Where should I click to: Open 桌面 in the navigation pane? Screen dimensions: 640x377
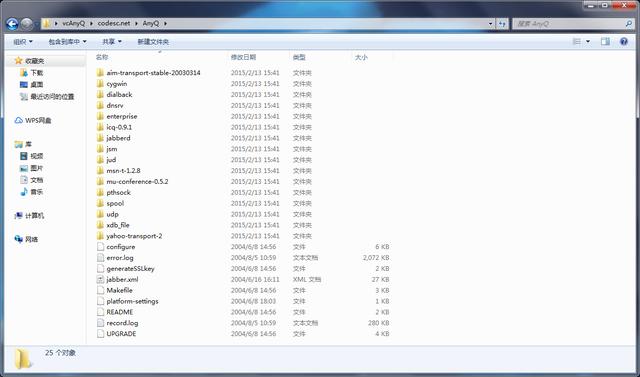(x=36, y=84)
